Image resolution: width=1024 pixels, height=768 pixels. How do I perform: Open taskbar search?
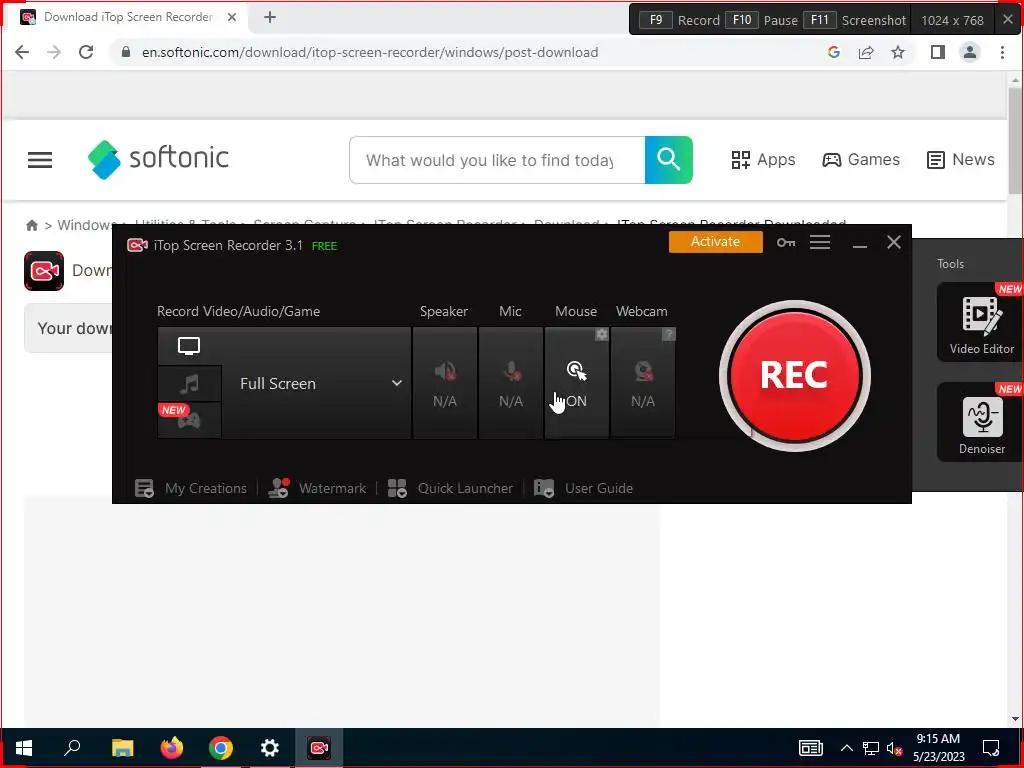[x=72, y=748]
